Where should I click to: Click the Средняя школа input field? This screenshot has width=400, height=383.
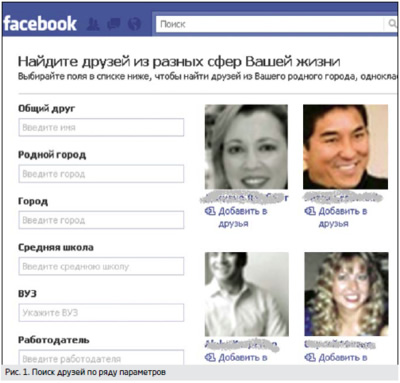[101, 266]
